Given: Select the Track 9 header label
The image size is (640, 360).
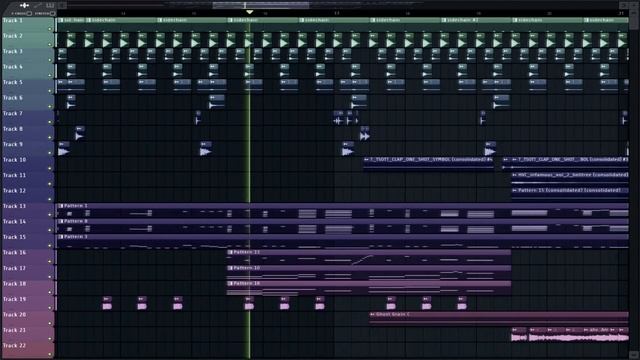Looking at the screenshot, I should click(13, 144).
